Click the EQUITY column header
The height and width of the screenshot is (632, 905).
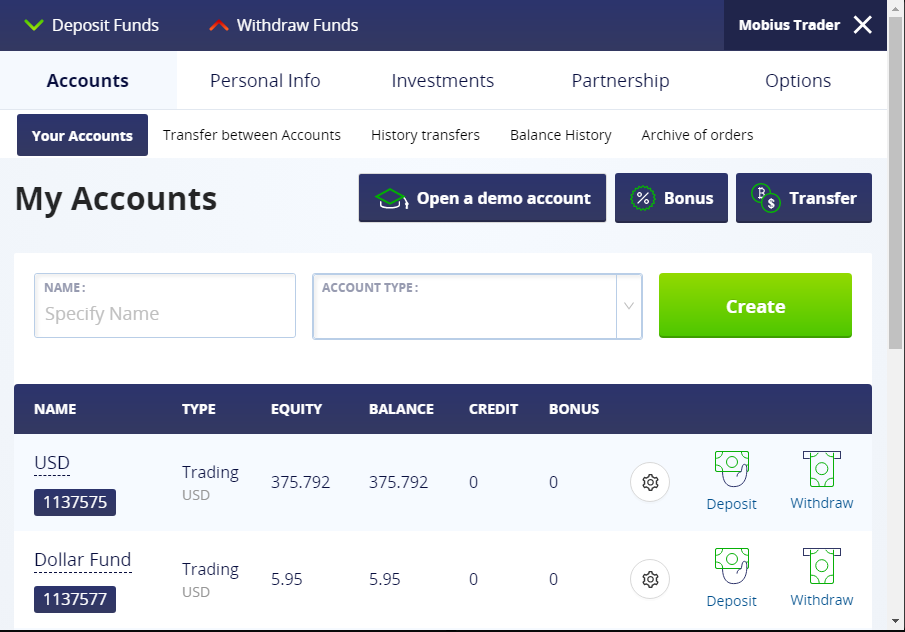(x=297, y=409)
